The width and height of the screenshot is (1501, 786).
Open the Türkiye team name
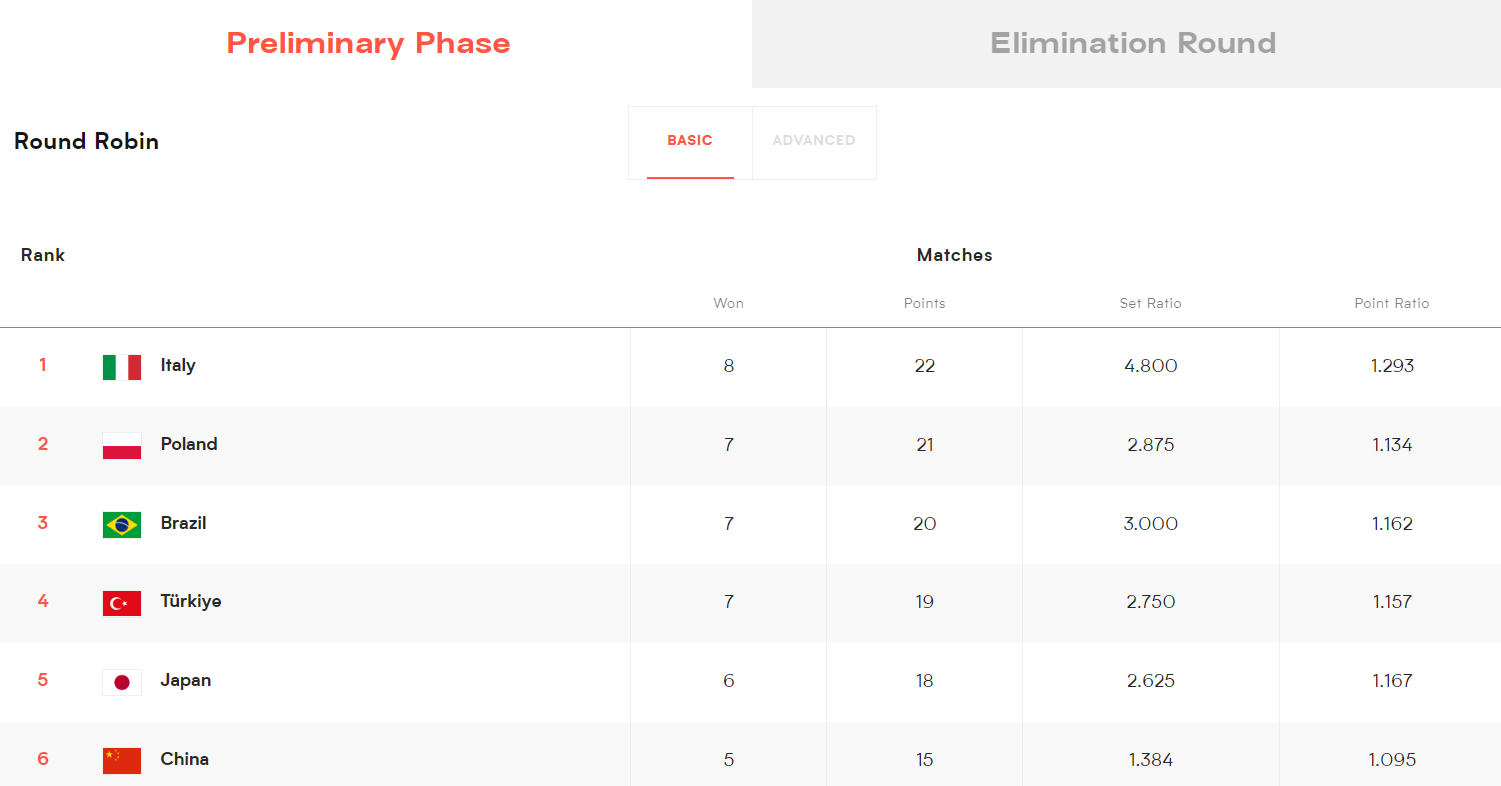(x=191, y=602)
